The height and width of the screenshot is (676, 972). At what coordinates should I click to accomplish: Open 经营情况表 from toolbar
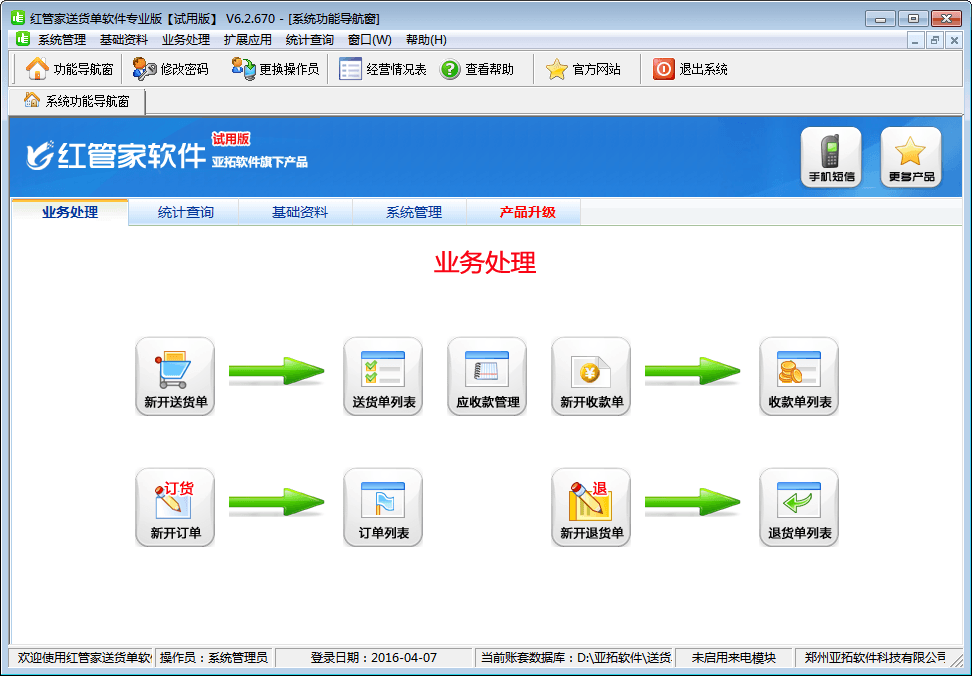tap(384, 69)
